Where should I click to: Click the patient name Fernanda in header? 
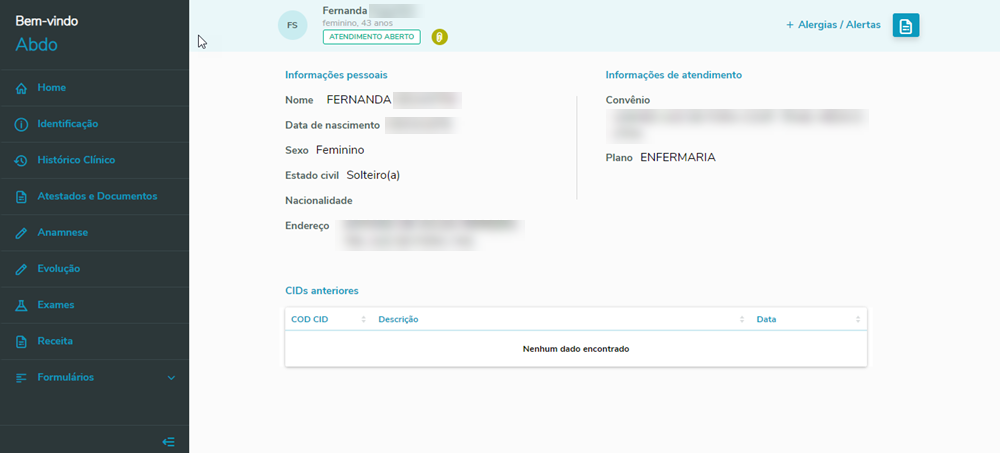[x=344, y=11]
